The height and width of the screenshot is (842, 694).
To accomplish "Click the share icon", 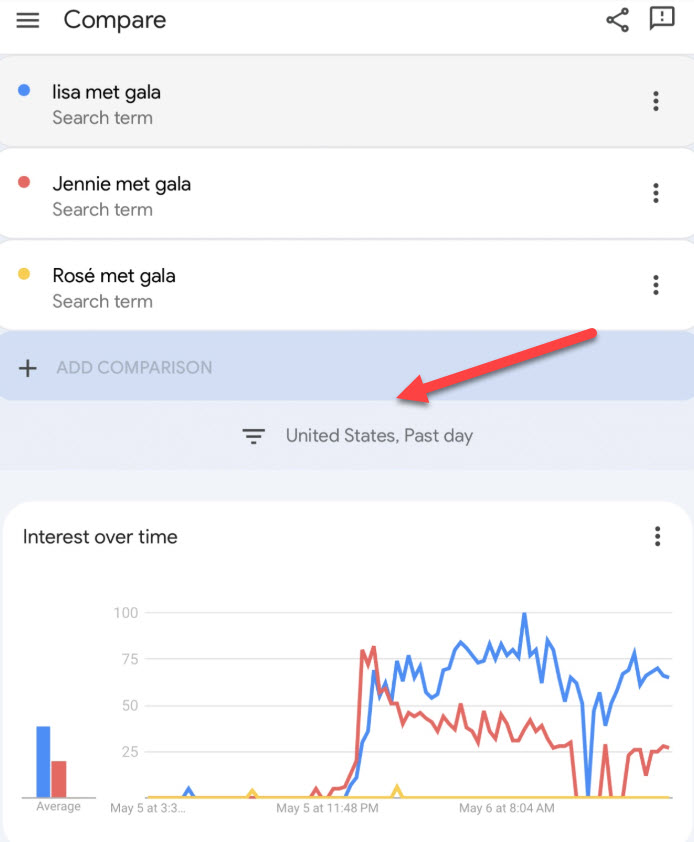I will click(x=617, y=20).
